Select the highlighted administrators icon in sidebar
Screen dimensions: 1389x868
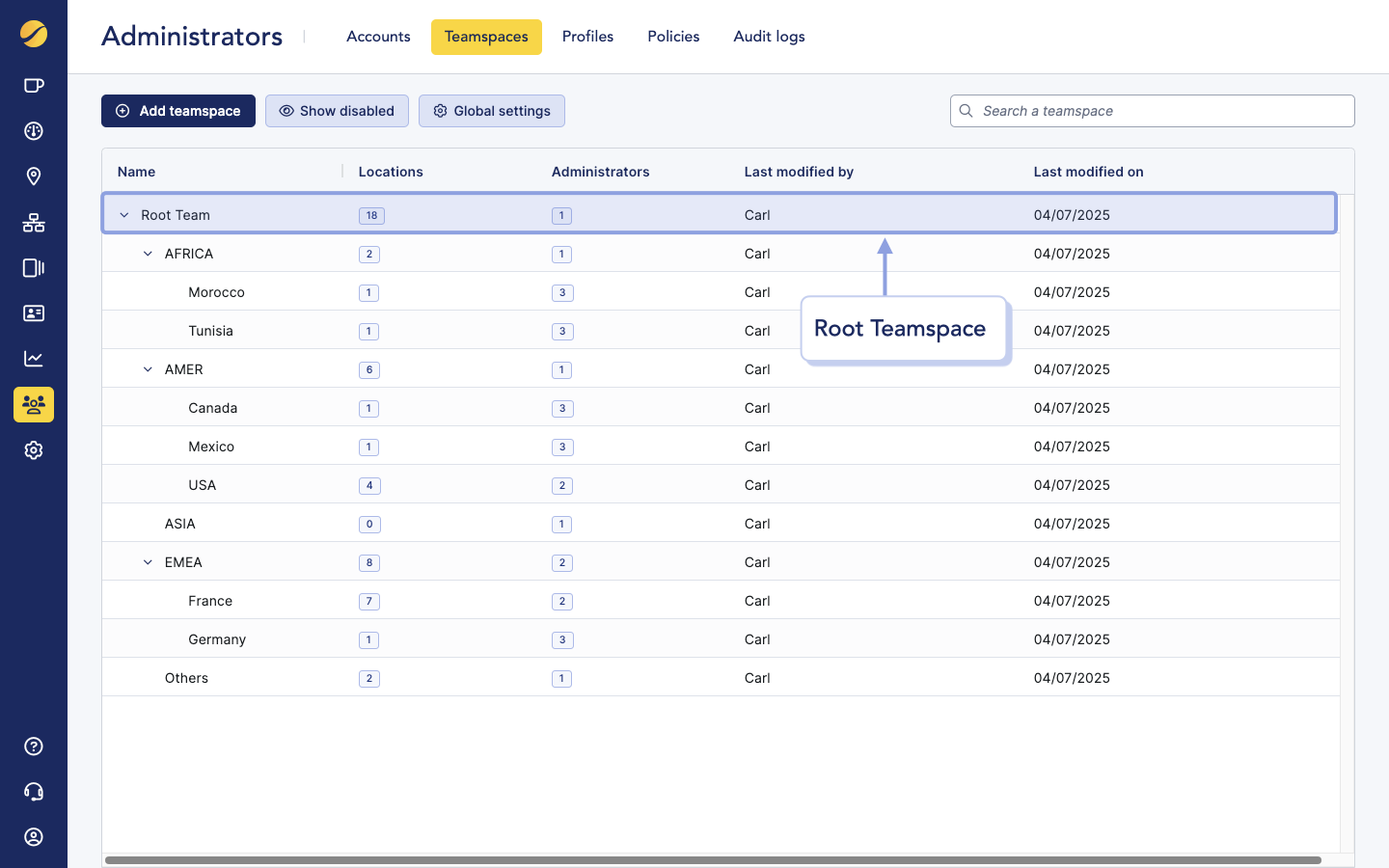(x=34, y=404)
